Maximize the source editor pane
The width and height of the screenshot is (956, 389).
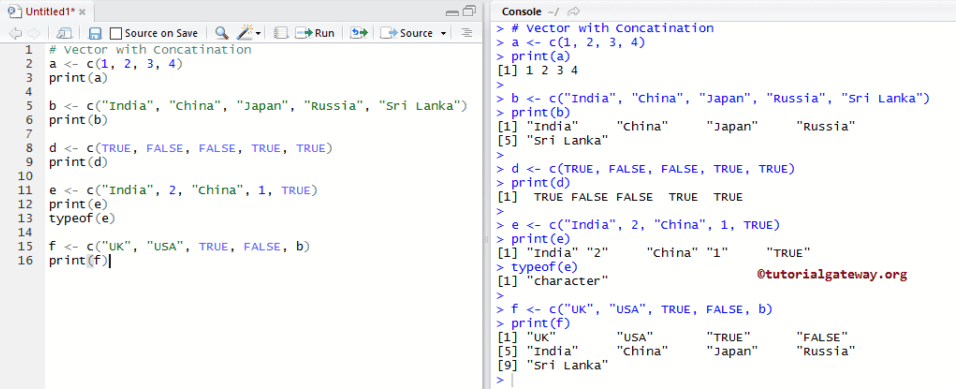click(469, 11)
